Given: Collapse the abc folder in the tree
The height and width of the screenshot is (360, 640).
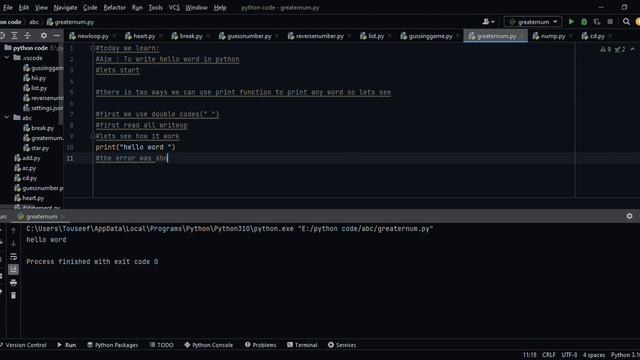Looking at the screenshot, I should 7,118.
